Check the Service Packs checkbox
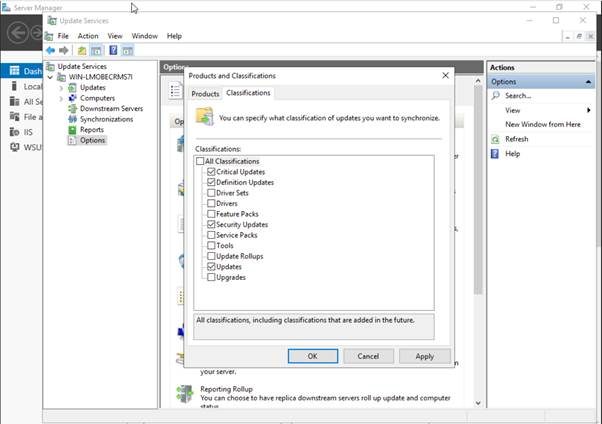602x424 pixels. (211, 235)
